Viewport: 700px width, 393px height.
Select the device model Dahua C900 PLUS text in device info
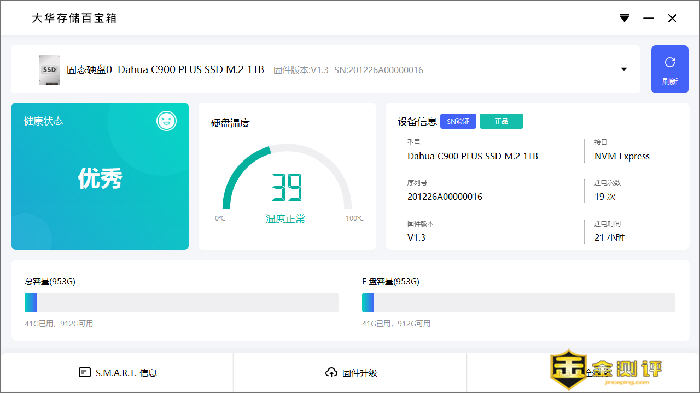[x=473, y=156]
